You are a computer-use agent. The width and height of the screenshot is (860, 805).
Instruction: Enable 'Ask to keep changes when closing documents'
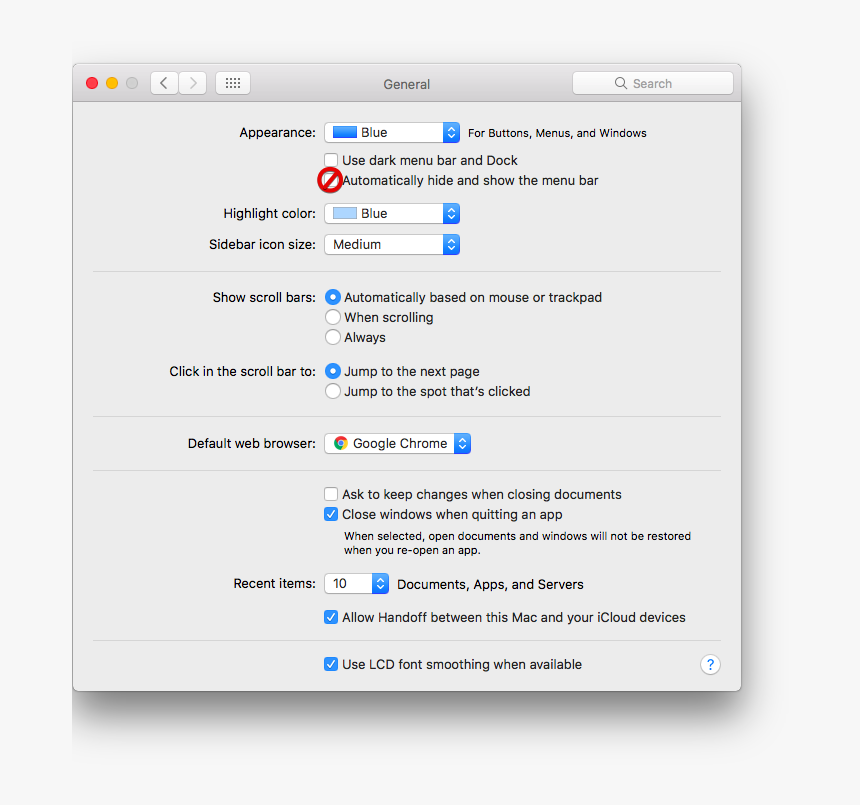click(x=331, y=494)
